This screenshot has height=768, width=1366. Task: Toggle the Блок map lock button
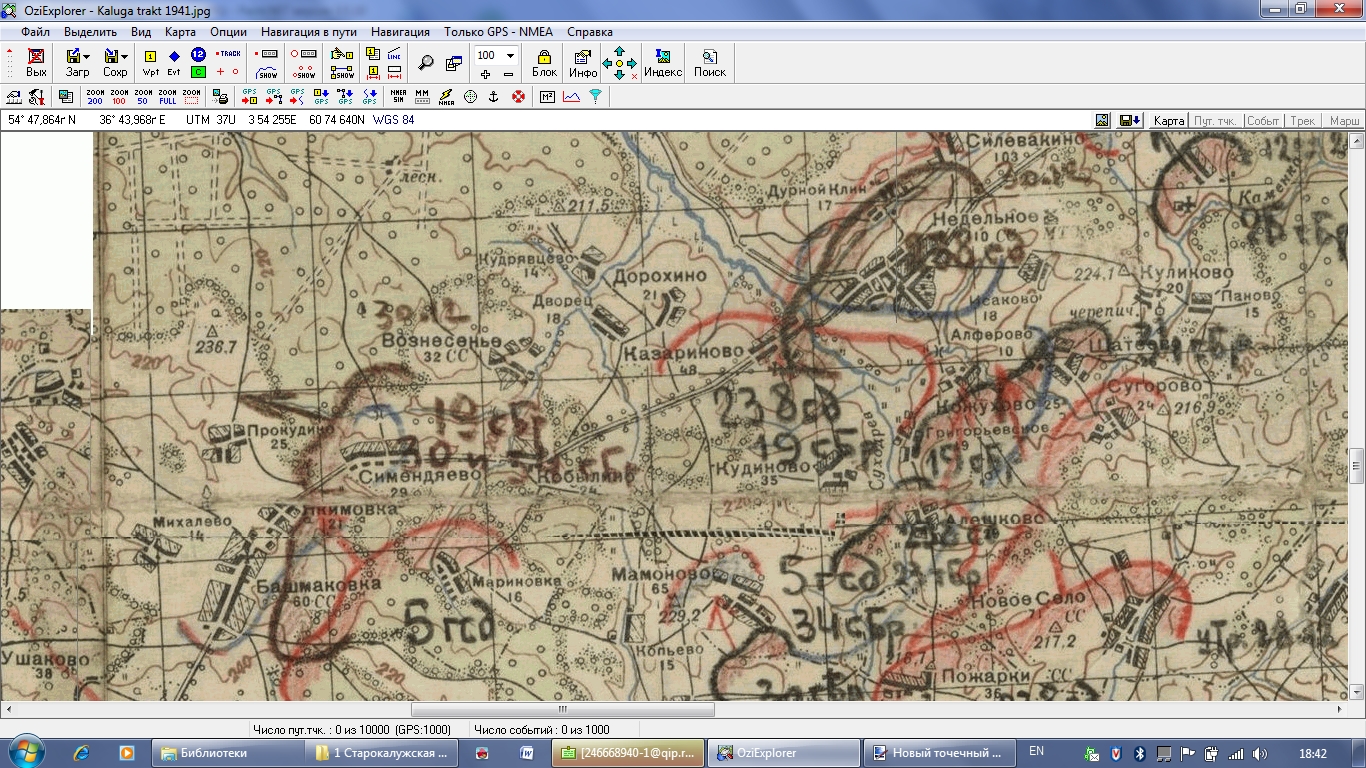544,62
